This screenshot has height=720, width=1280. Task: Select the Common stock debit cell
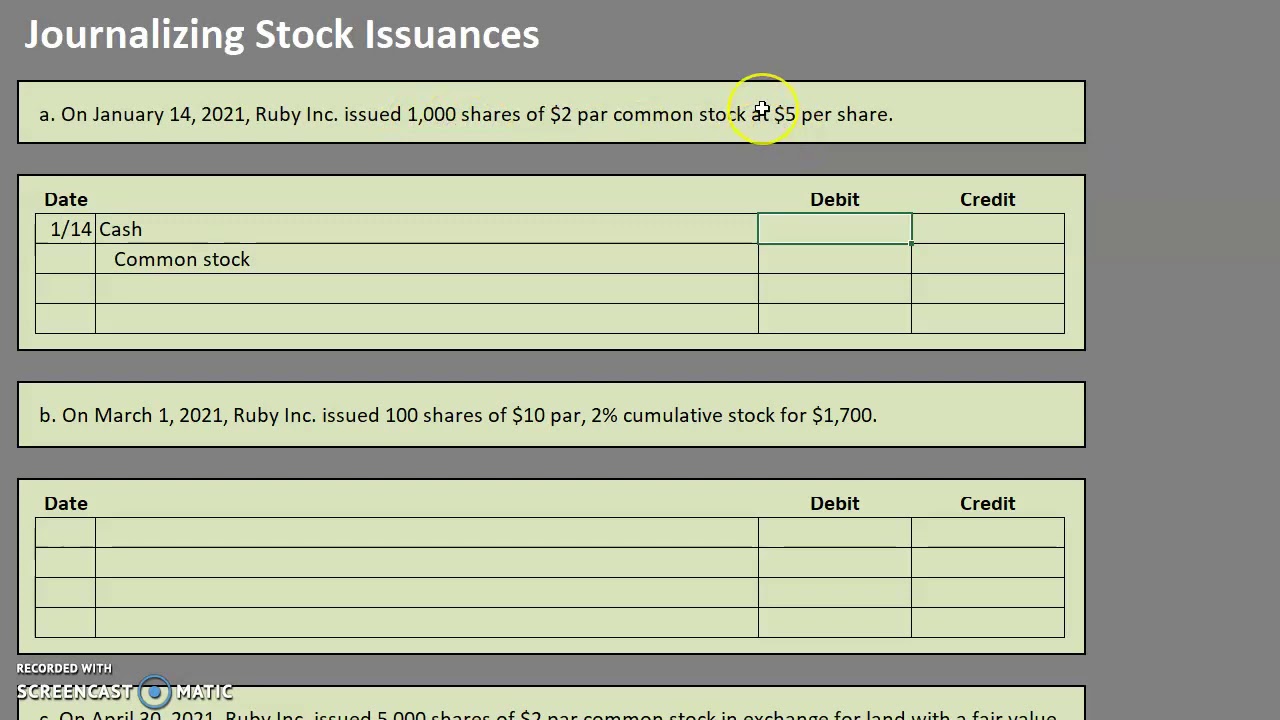click(x=835, y=259)
